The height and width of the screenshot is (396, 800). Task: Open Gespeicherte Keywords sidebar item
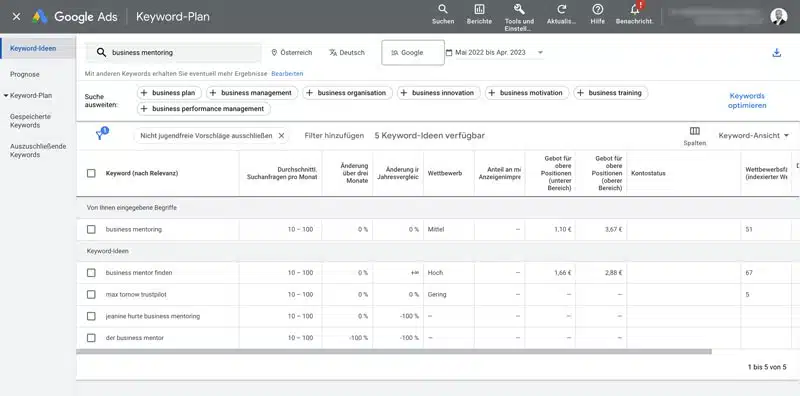click(30, 121)
